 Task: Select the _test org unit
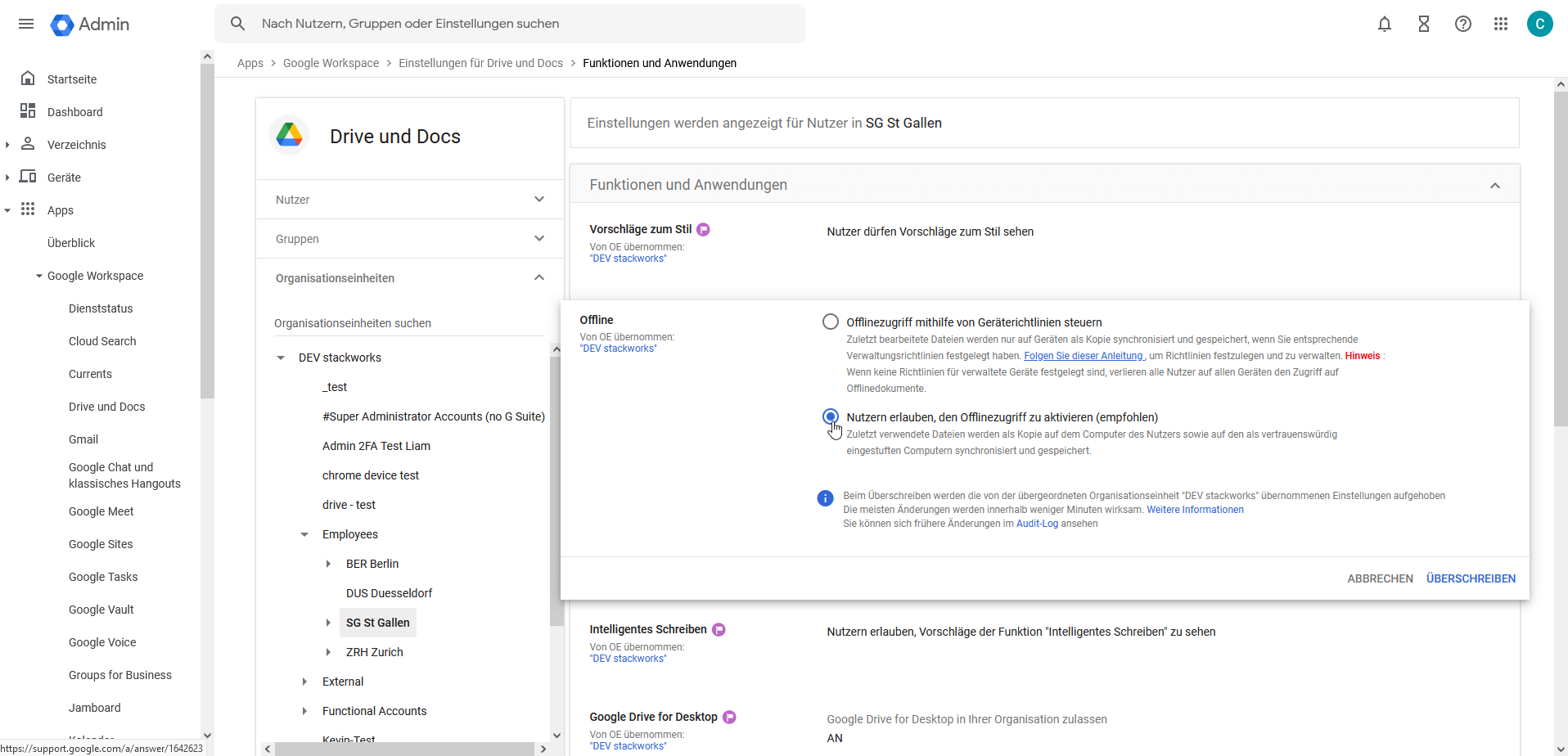[335, 387]
